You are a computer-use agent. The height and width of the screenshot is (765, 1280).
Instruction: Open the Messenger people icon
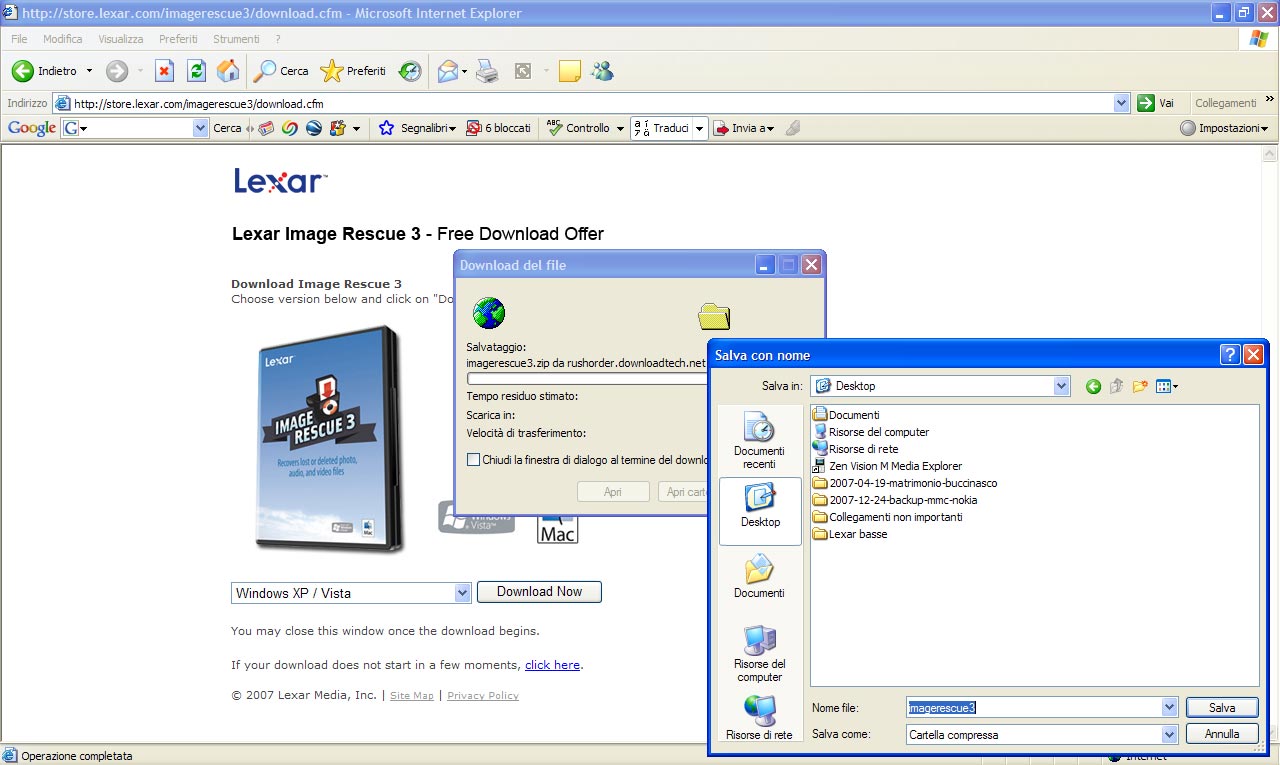click(602, 71)
